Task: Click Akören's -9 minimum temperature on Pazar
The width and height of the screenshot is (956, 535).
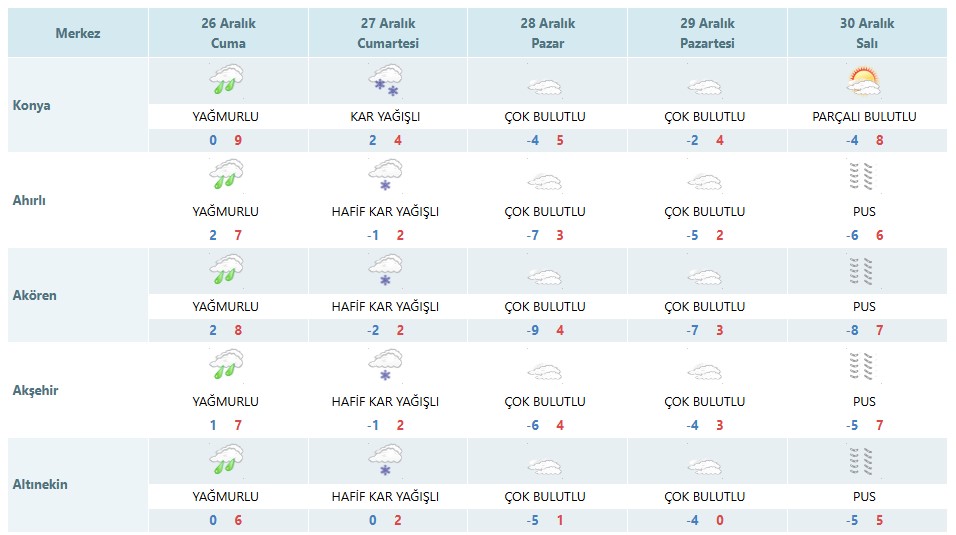Action: coord(533,330)
